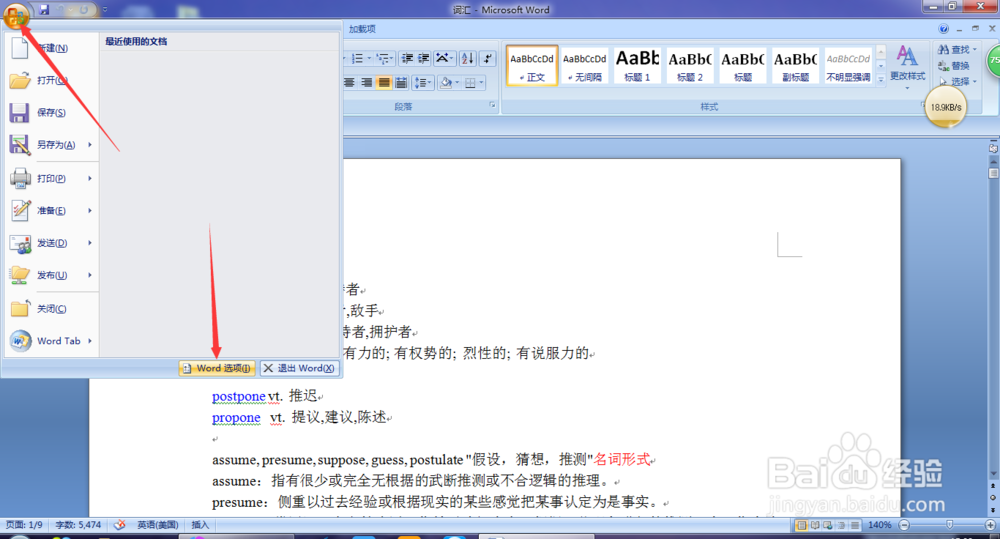
Task: Open the 加载项 ribbon tab
Action: click(x=362, y=29)
